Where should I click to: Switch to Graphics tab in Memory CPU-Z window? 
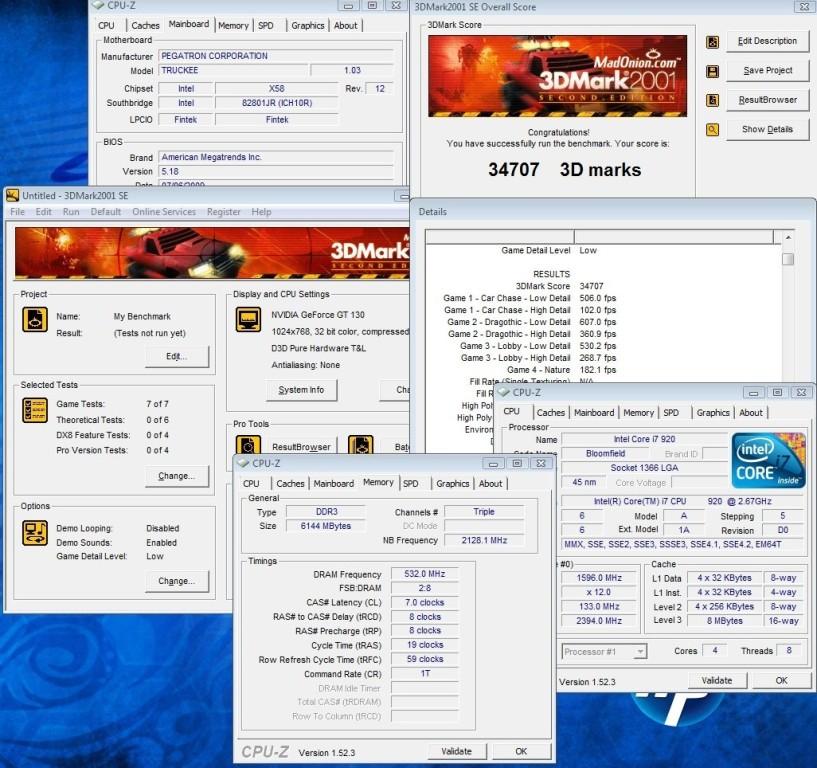coord(453,484)
